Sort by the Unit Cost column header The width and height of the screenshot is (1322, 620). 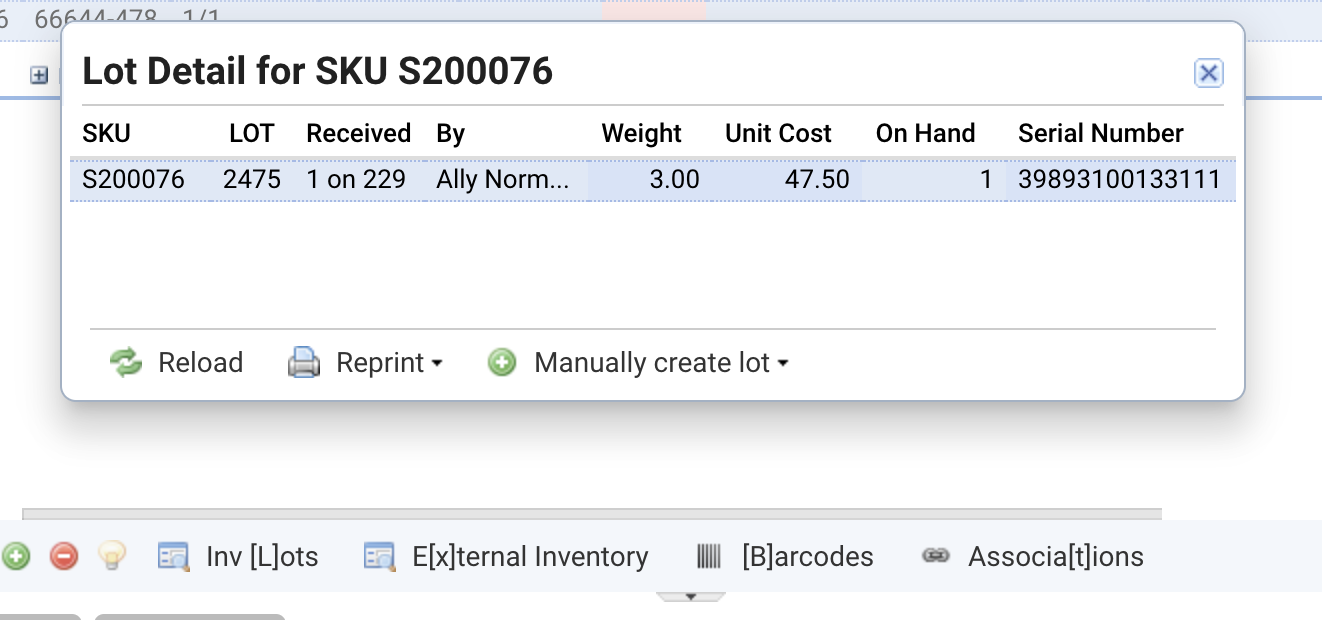coord(778,134)
